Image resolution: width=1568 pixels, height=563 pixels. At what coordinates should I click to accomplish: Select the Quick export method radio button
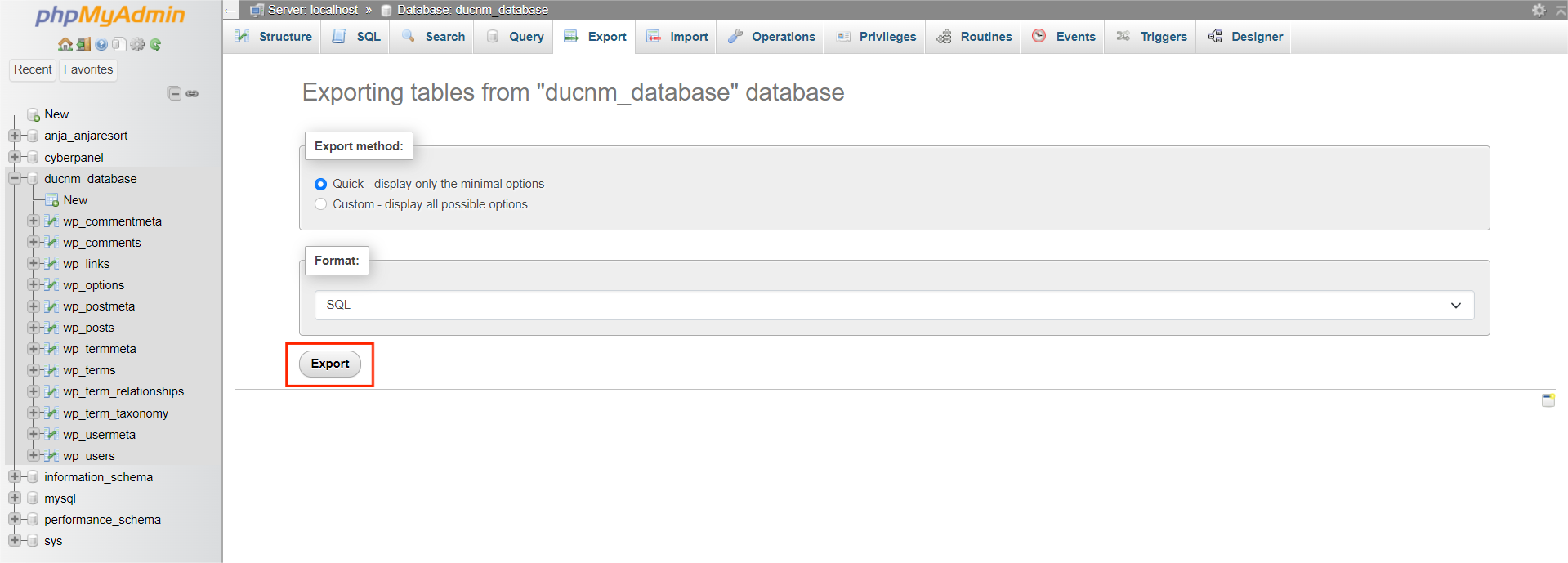(321, 184)
